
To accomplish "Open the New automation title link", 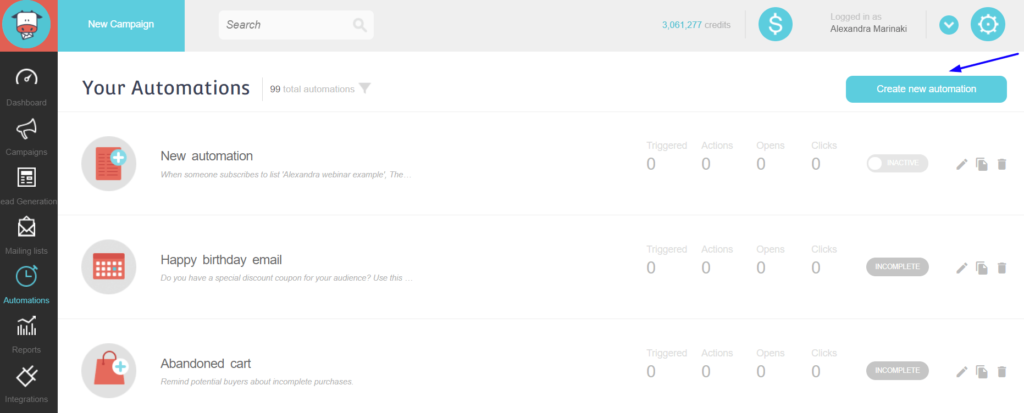I will tap(206, 156).
